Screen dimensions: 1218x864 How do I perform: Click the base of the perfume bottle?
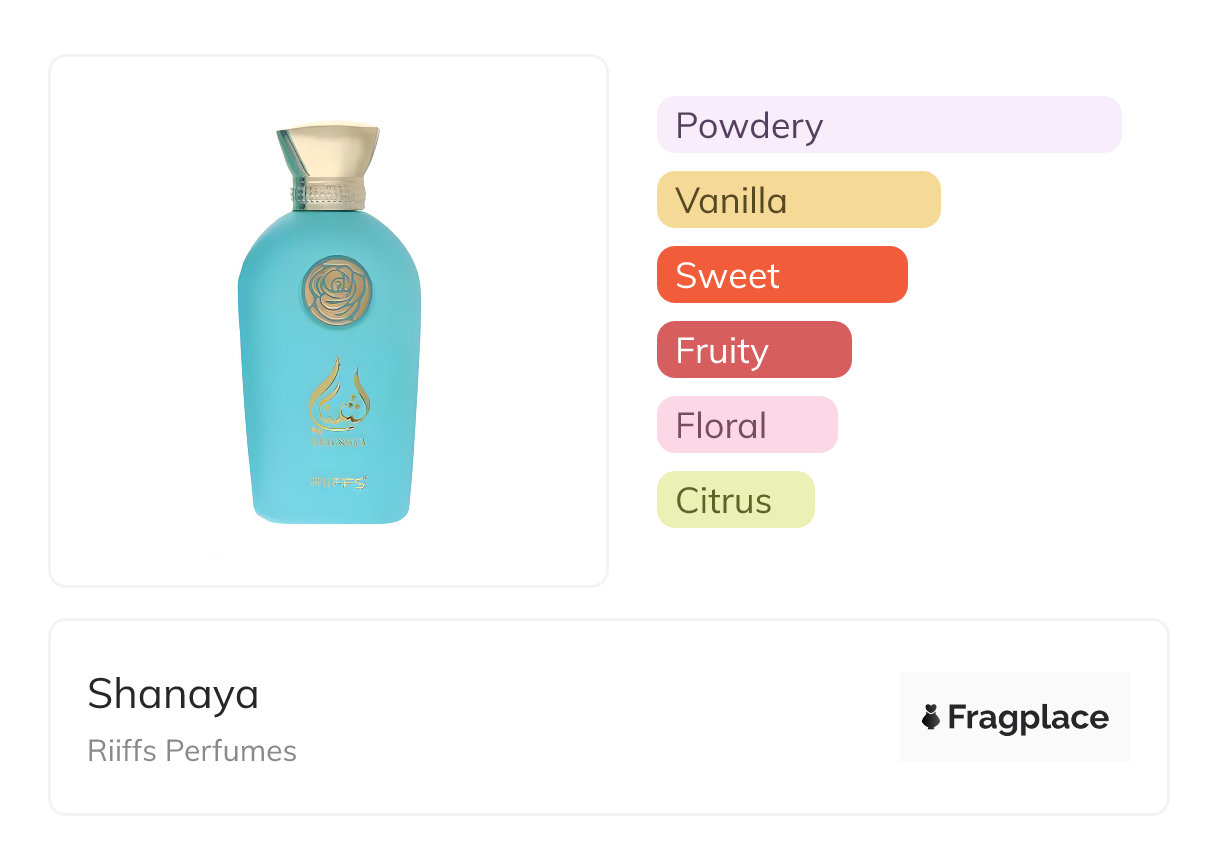(330, 512)
